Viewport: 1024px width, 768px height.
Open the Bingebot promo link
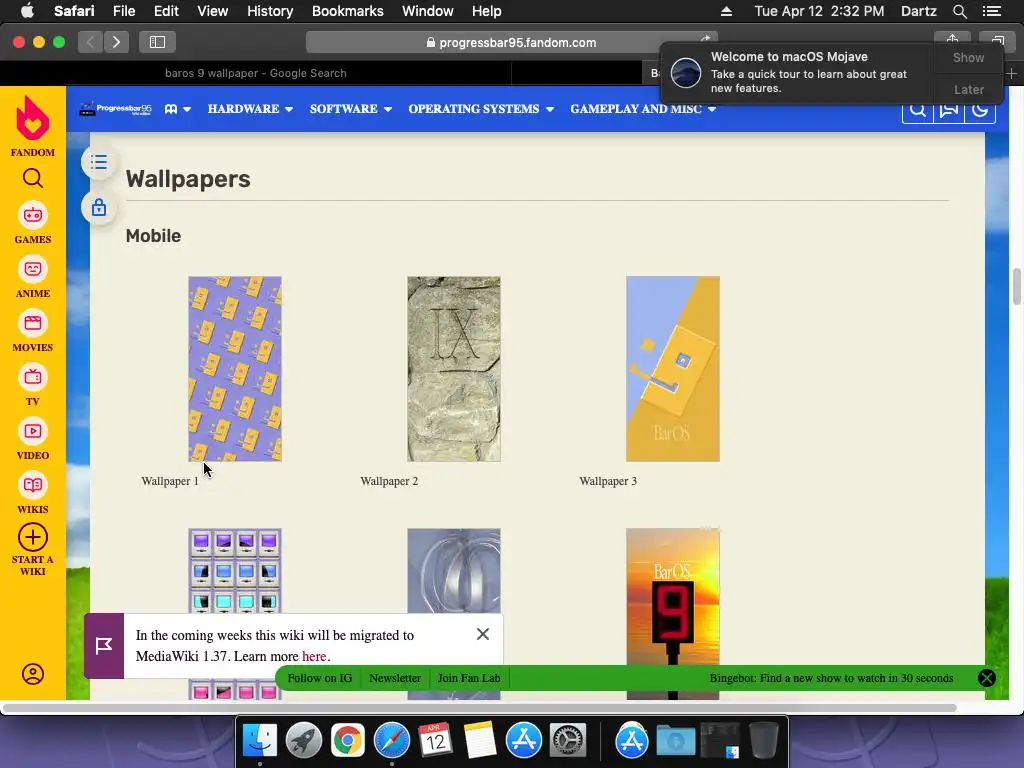click(x=831, y=678)
